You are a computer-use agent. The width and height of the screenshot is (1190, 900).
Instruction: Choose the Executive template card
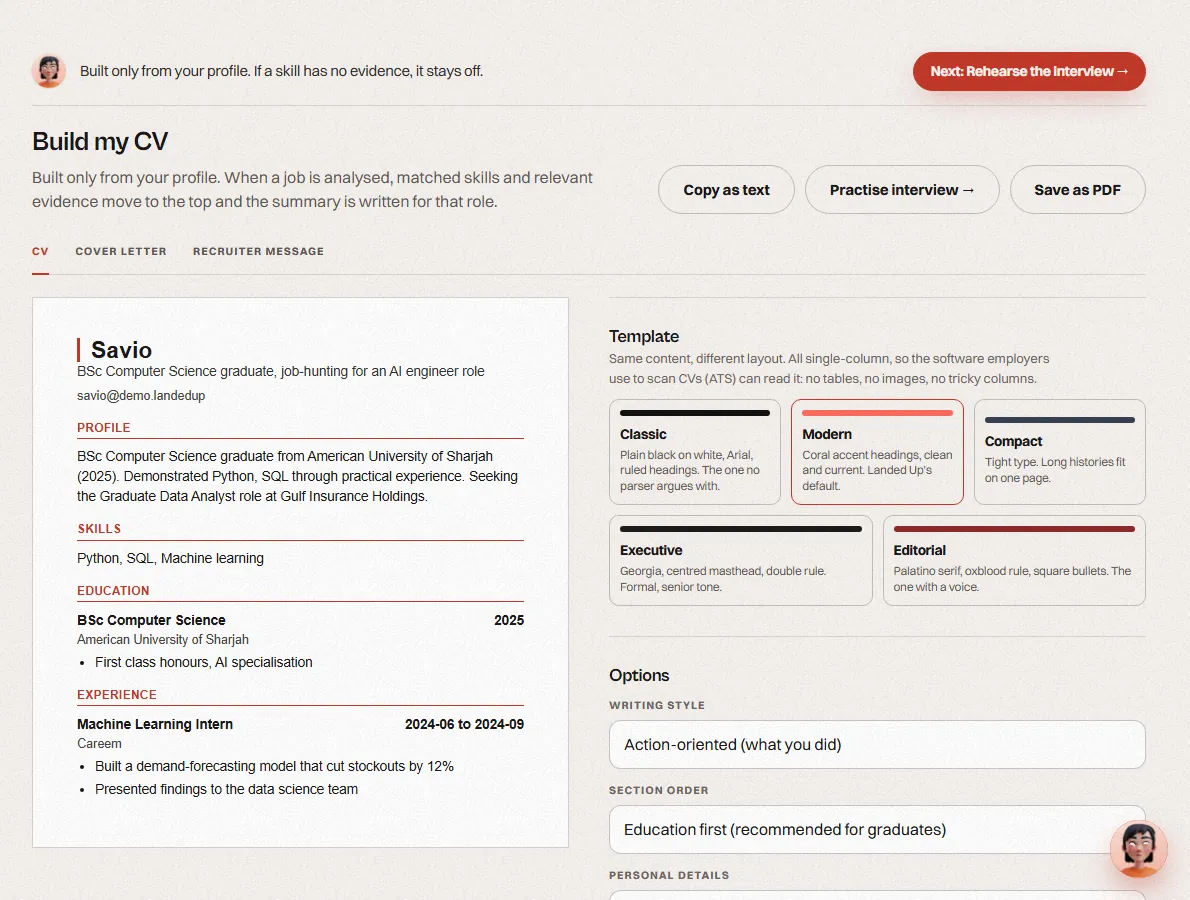tap(740, 560)
